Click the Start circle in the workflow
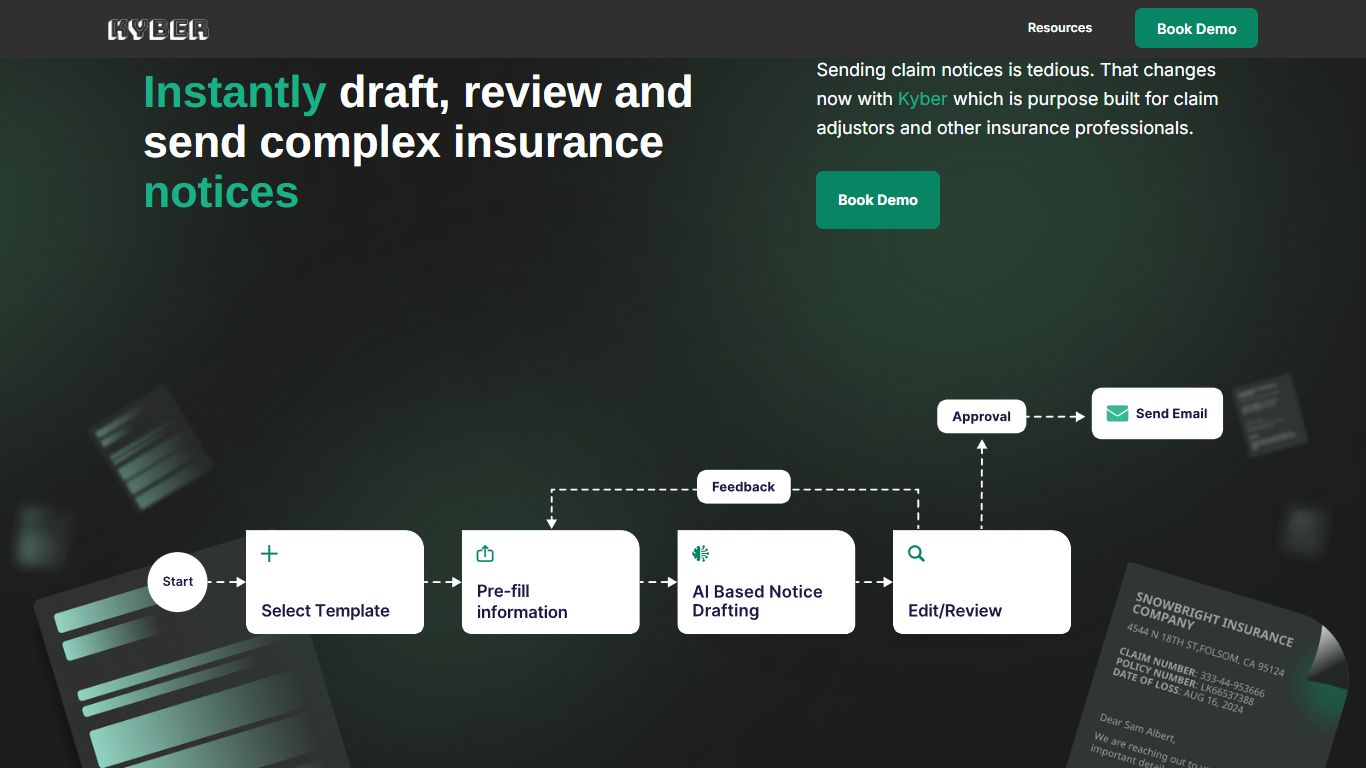The image size is (1366, 768). point(177,581)
